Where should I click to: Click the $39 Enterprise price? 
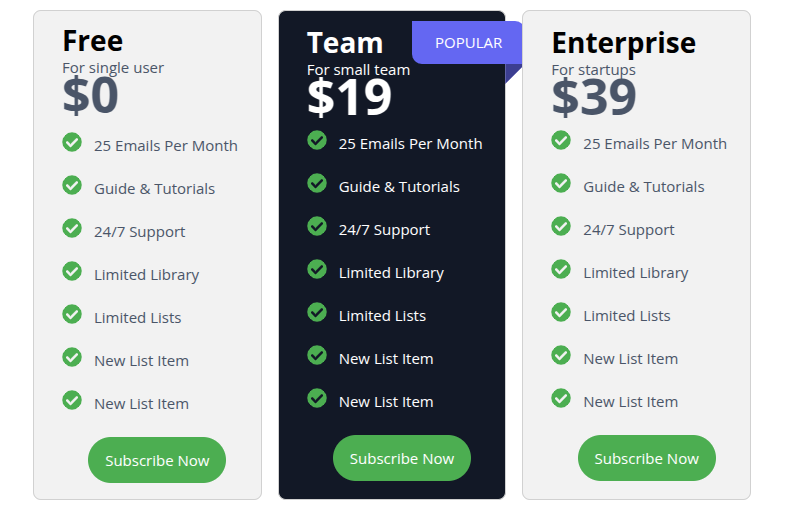click(x=594, y=97)
